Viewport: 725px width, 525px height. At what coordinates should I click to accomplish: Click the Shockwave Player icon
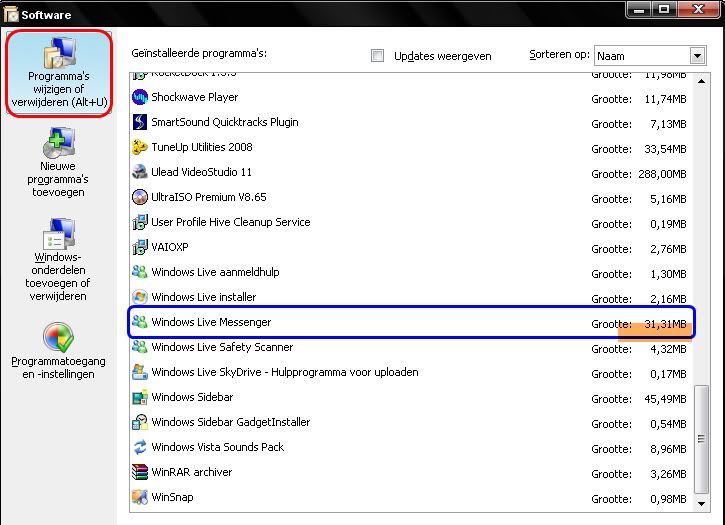(140, 97)
